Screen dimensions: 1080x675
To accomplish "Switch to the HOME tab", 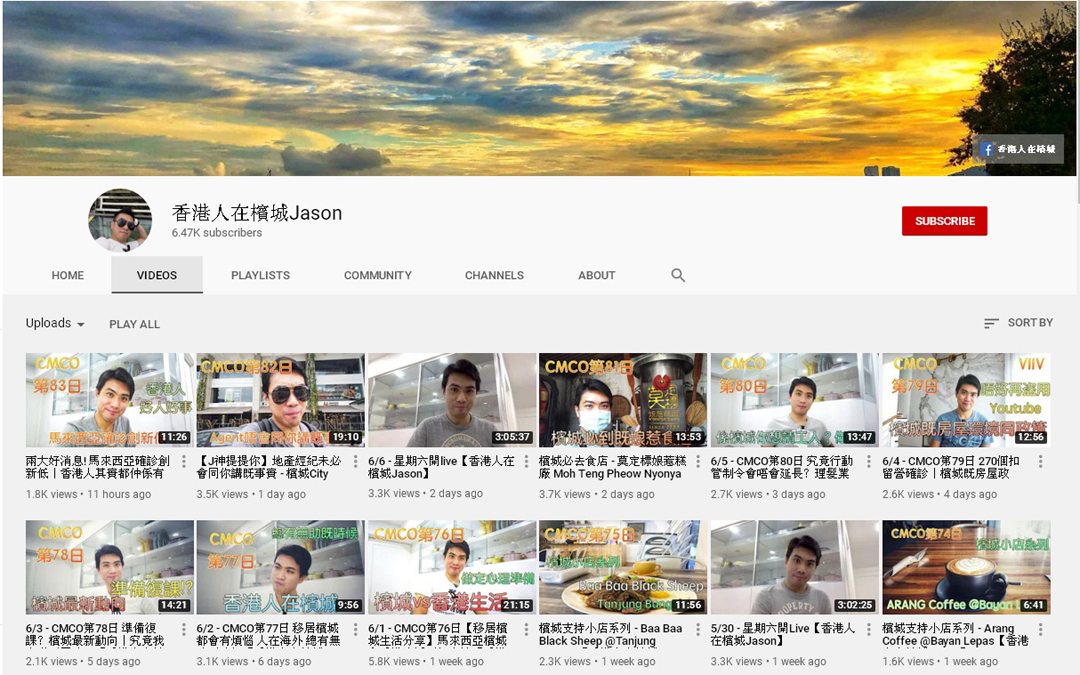I will pyautogui.click(x=68, y=276).
